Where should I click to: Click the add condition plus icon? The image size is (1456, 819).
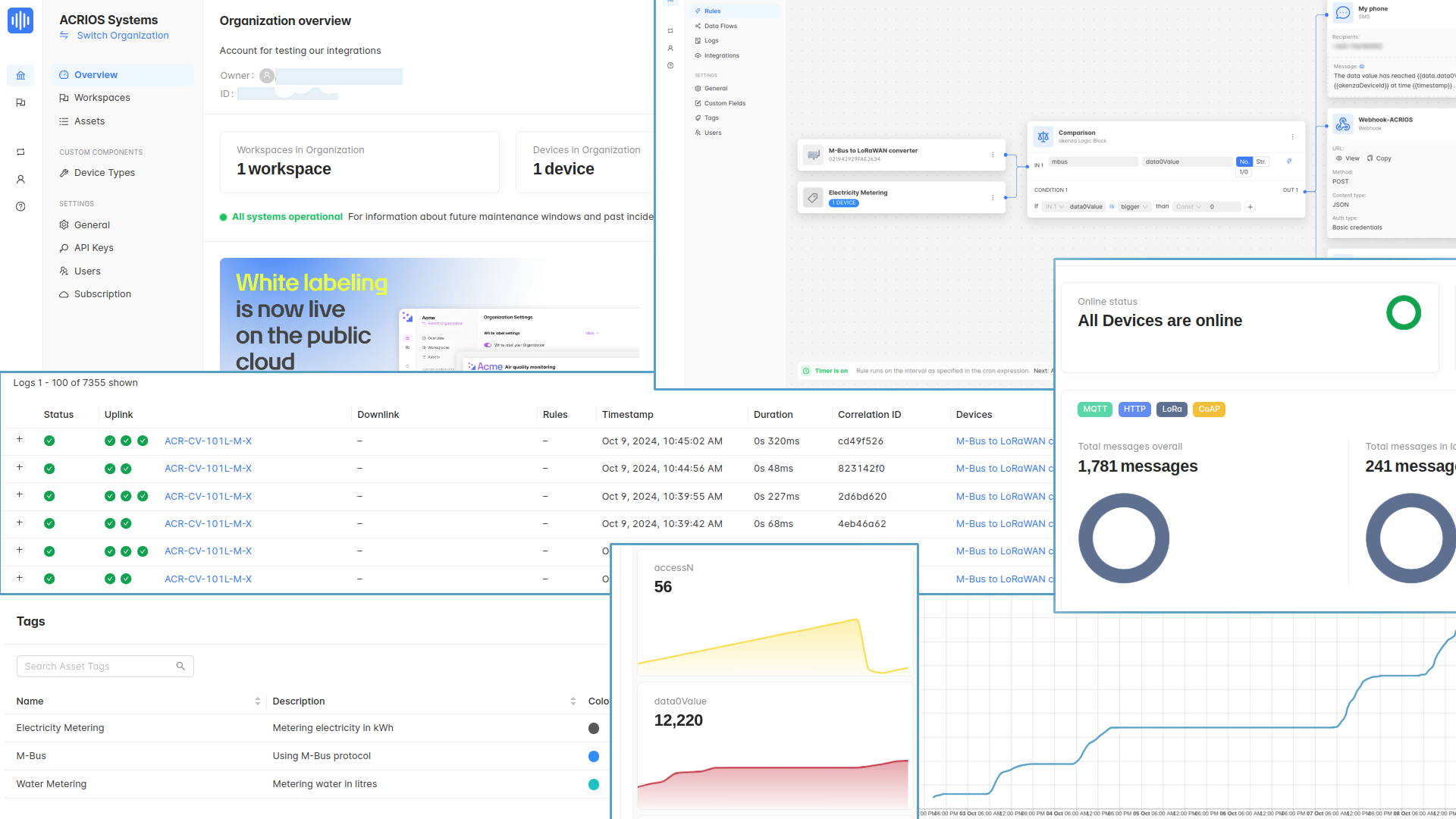1250,207
